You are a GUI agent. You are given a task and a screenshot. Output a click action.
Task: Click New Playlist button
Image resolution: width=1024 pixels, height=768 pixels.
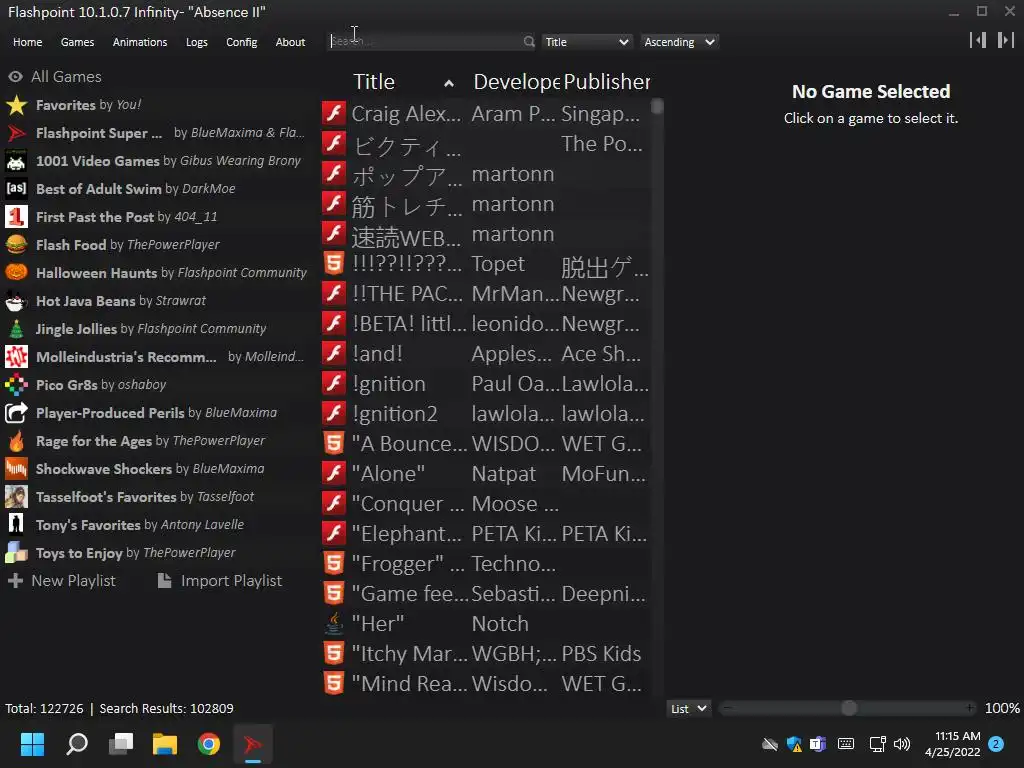(61, 581)
